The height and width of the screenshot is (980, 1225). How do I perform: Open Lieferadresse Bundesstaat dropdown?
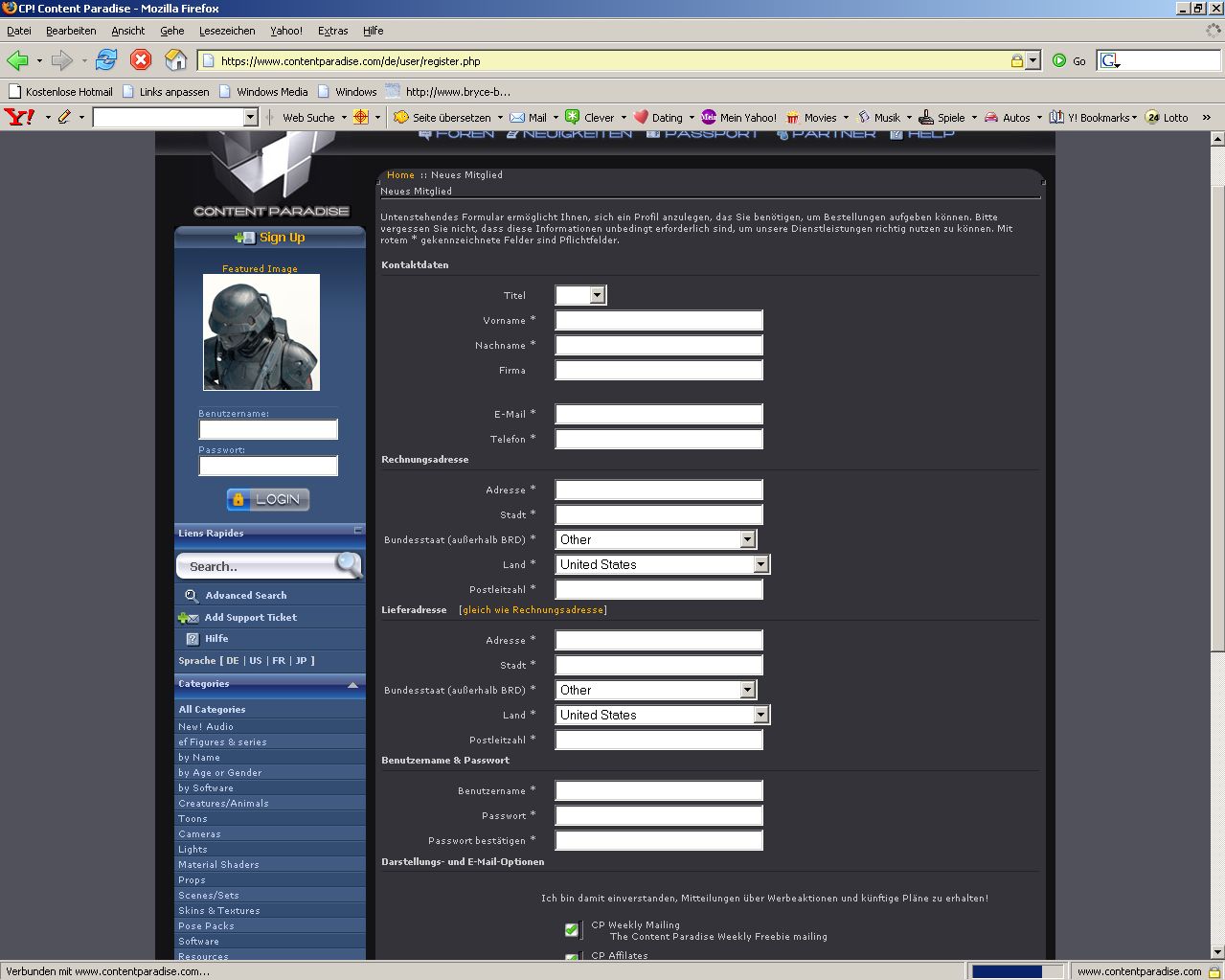(x=656, y=690)
